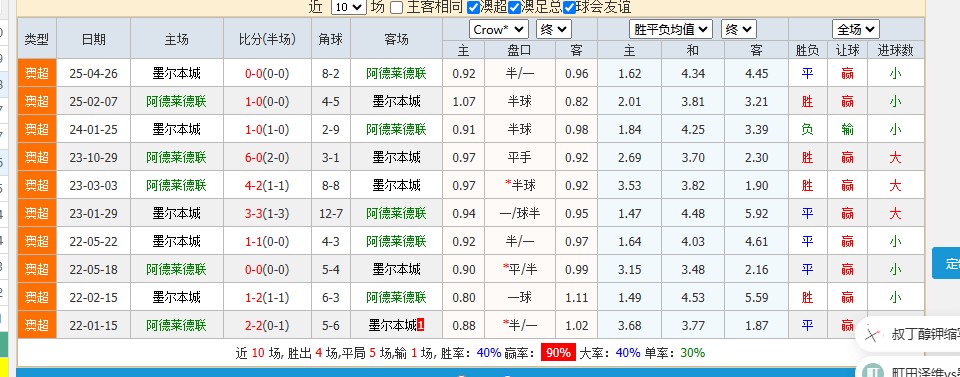
Task: Click the date cell 22-02-15
Action: click(x=93, y=297)
